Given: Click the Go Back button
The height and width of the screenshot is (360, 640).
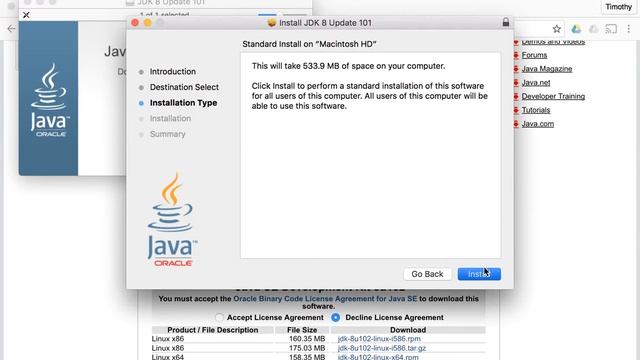Looking at the screenshot, I should click(x=427, y=274).
